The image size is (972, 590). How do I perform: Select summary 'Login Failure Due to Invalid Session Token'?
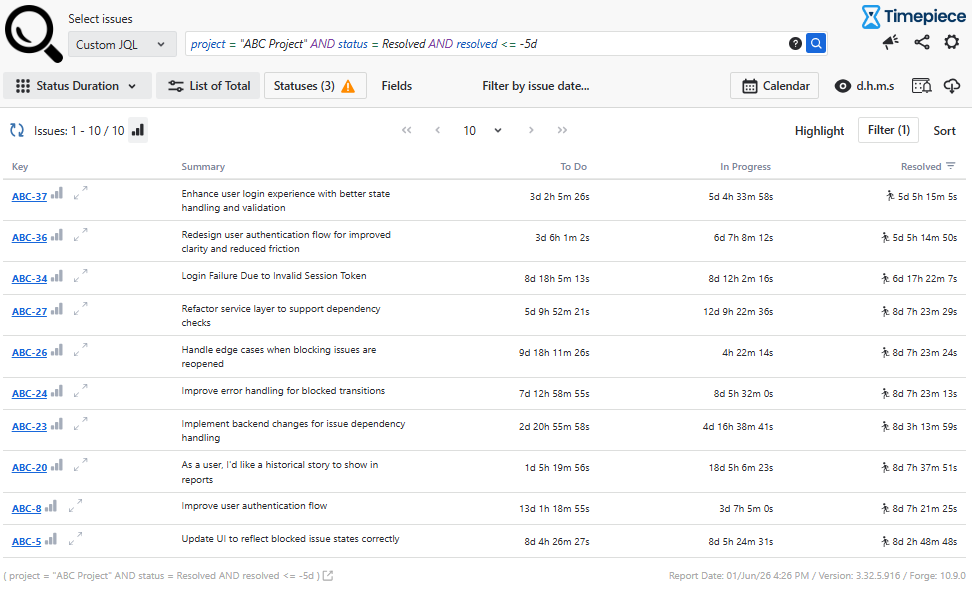coord(274,276)
